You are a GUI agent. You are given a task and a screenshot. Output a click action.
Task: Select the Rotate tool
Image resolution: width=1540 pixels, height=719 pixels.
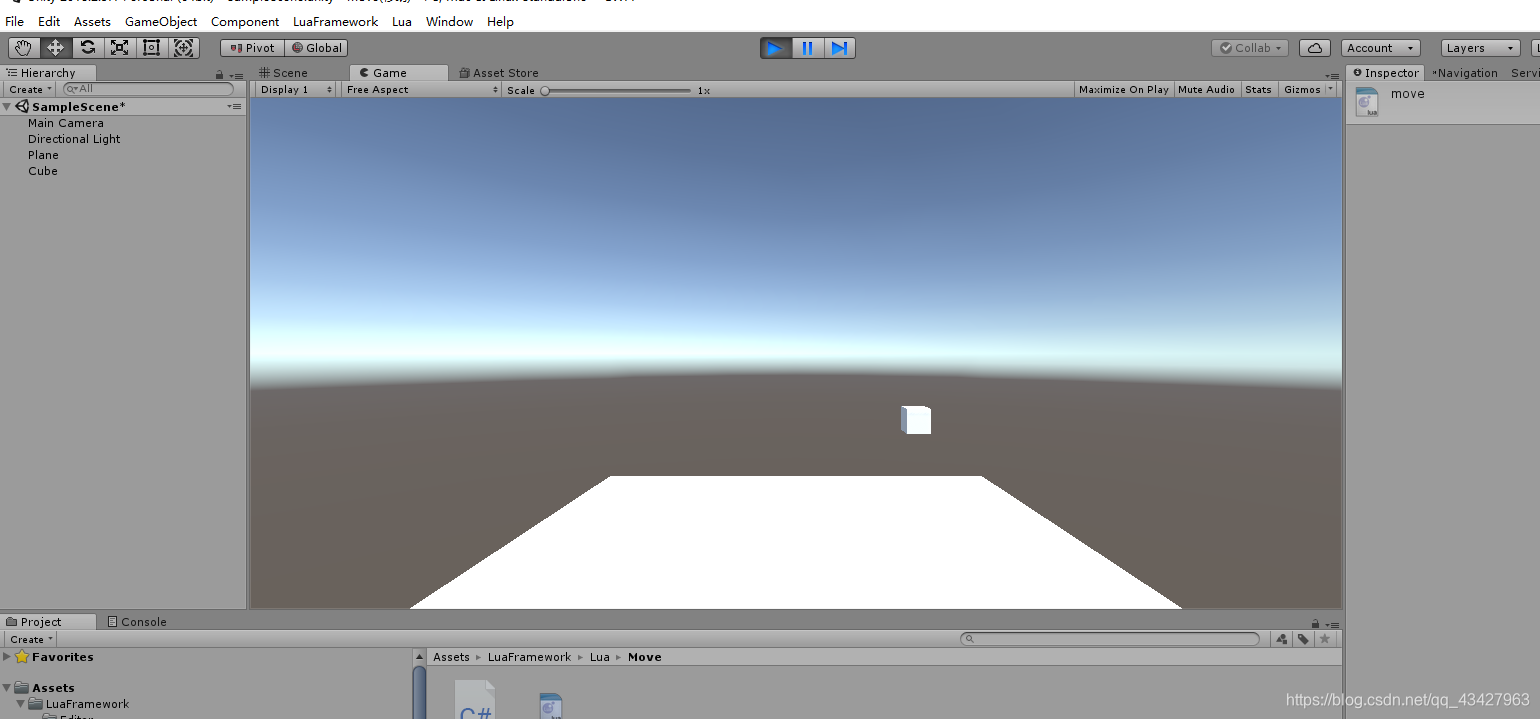pos(88,48)
